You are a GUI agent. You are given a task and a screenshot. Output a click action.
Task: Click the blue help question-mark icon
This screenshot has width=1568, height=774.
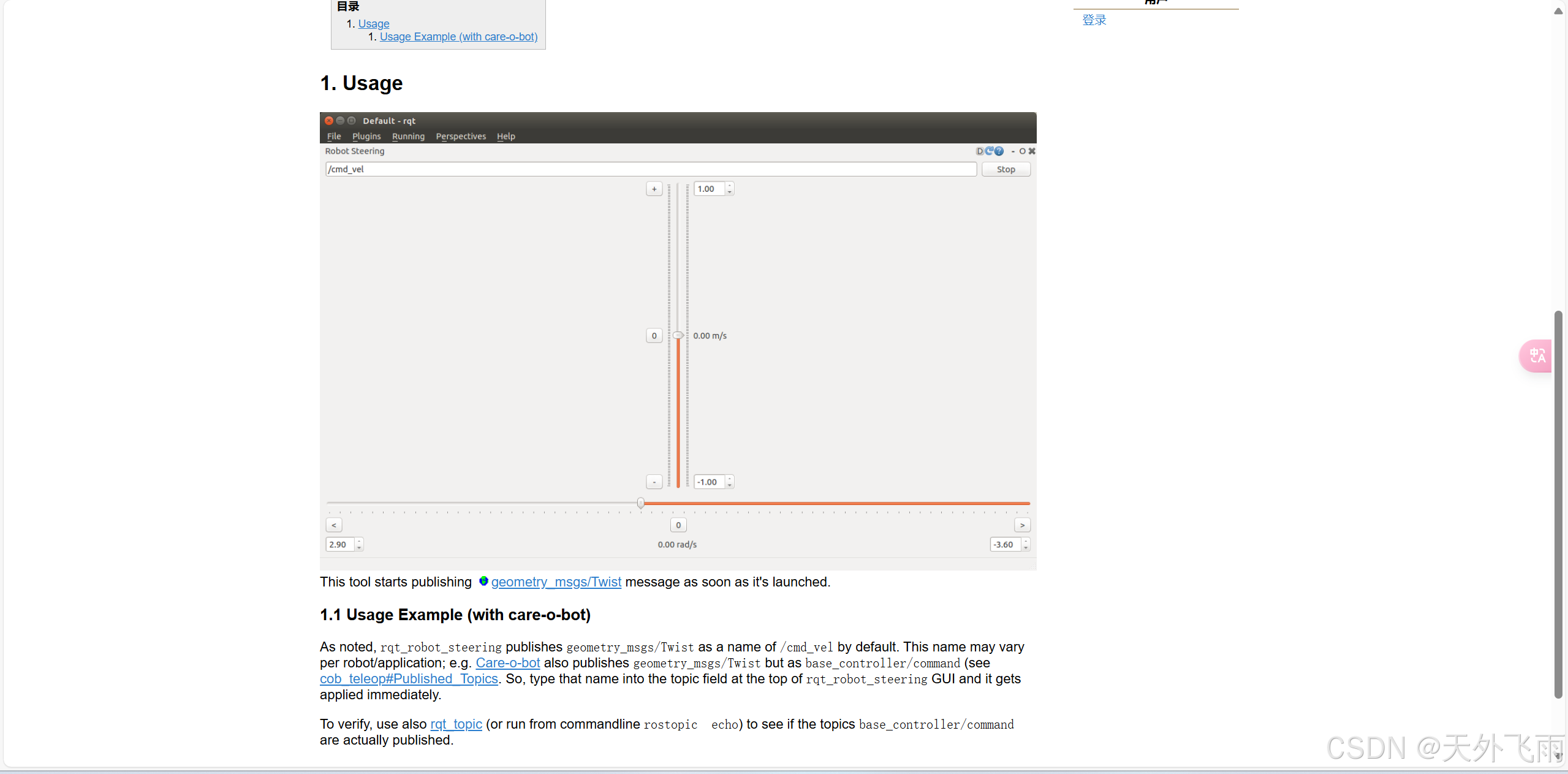point(999,151)
